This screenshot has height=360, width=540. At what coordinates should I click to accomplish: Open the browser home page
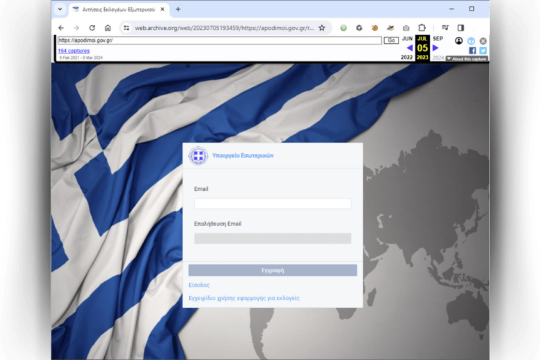coord(108,28)
